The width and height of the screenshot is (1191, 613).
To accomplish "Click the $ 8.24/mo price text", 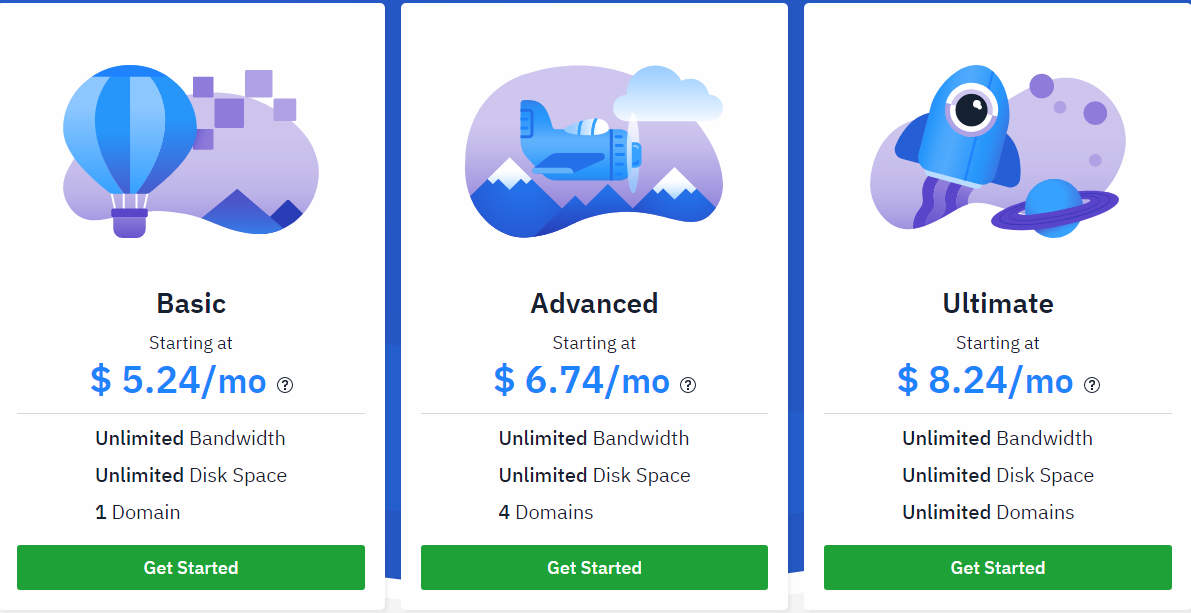I will (x=985, y=380).
